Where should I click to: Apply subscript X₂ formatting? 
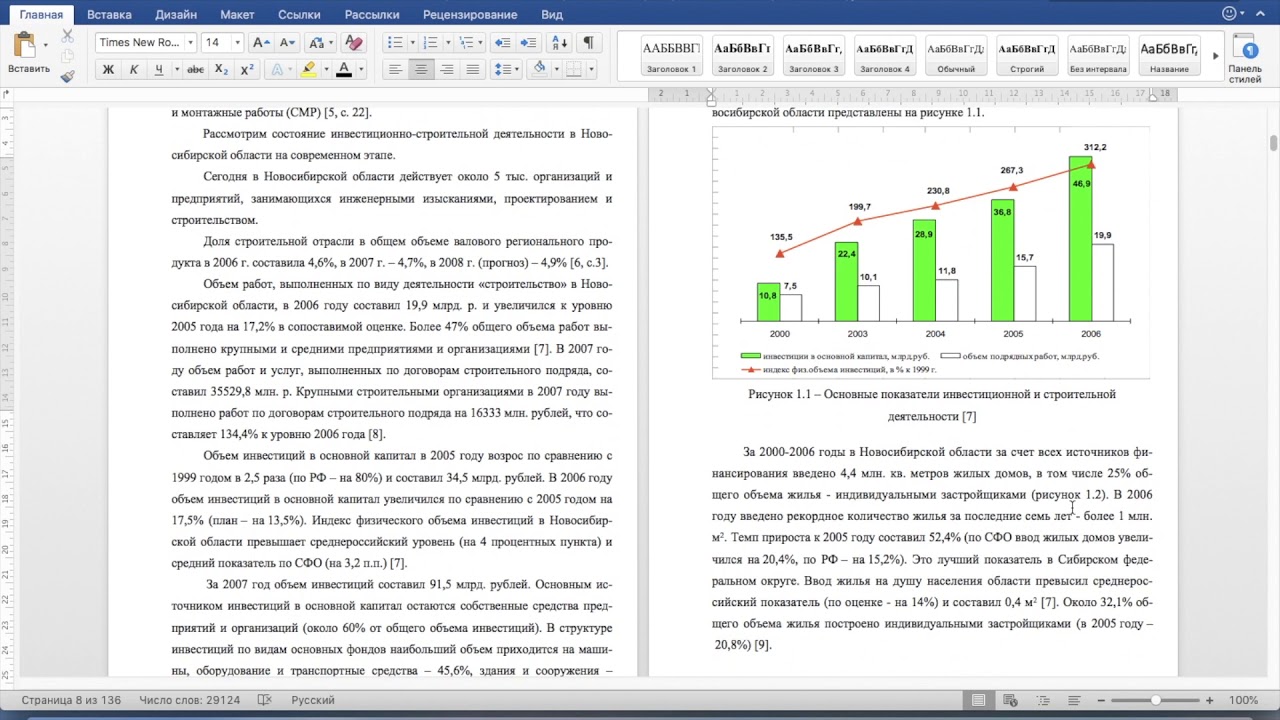222,70
